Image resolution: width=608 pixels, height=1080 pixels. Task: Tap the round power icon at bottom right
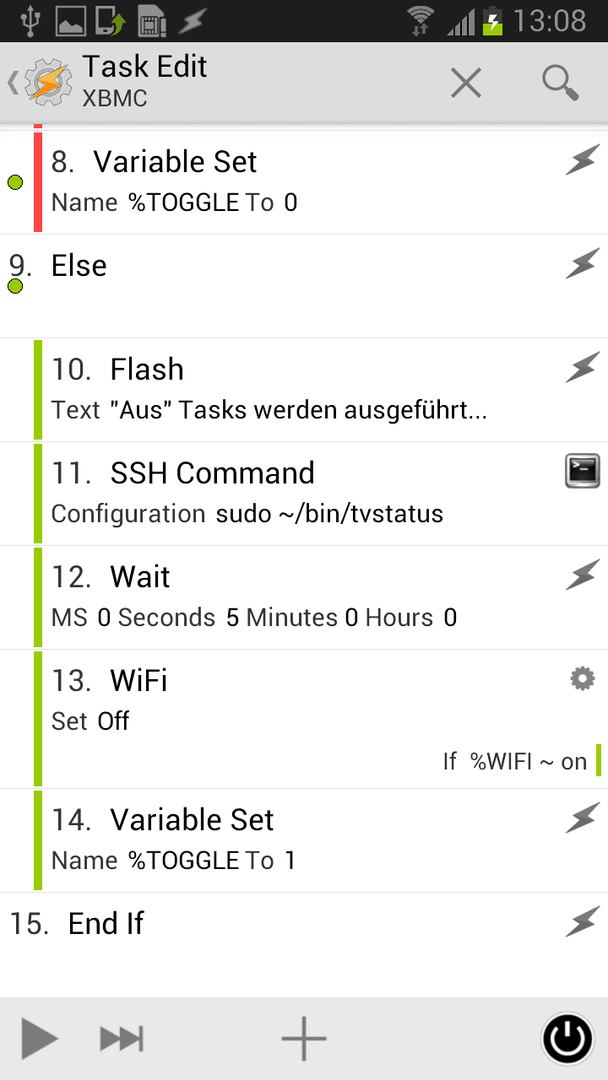[567, 1039]
